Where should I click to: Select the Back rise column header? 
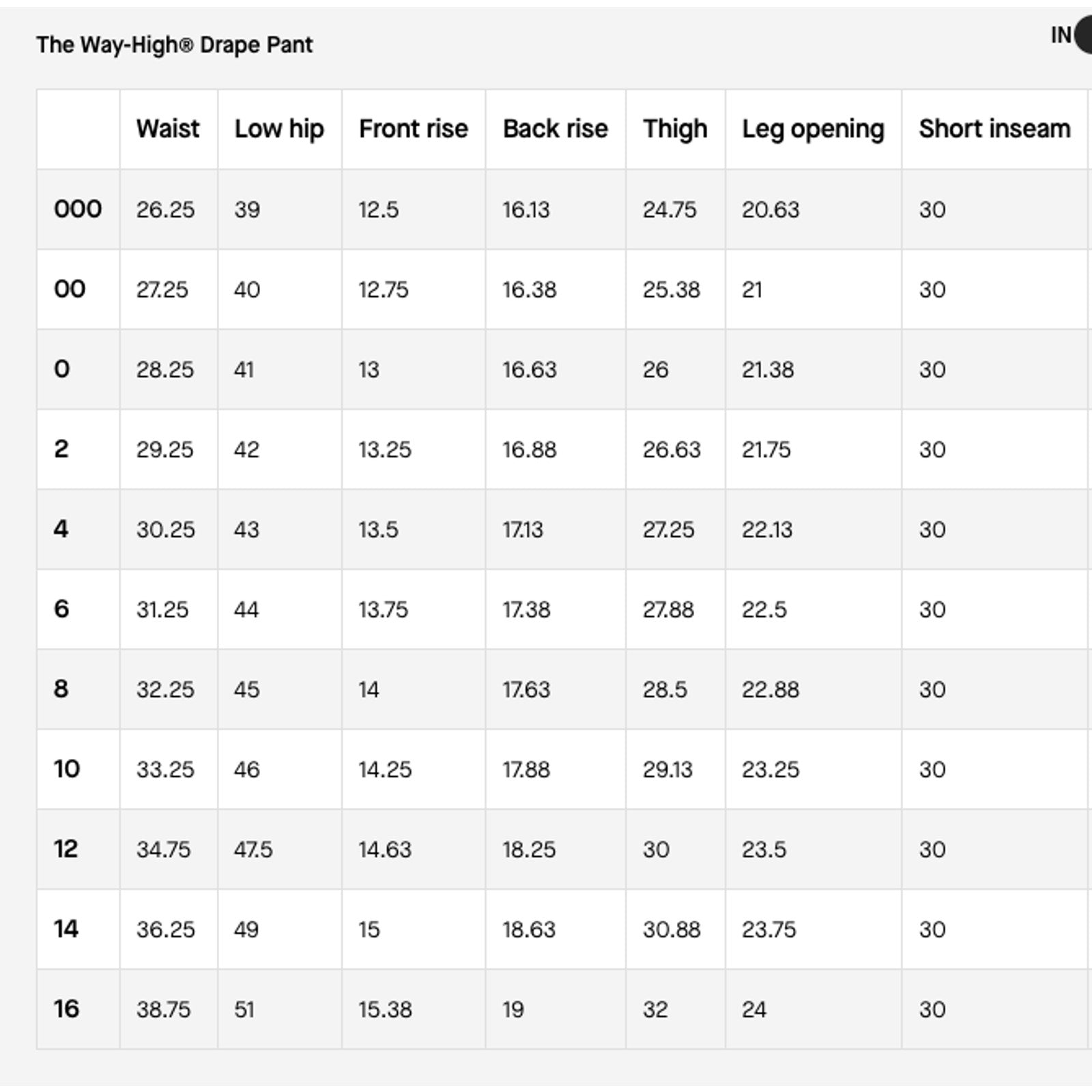[556, 129]
